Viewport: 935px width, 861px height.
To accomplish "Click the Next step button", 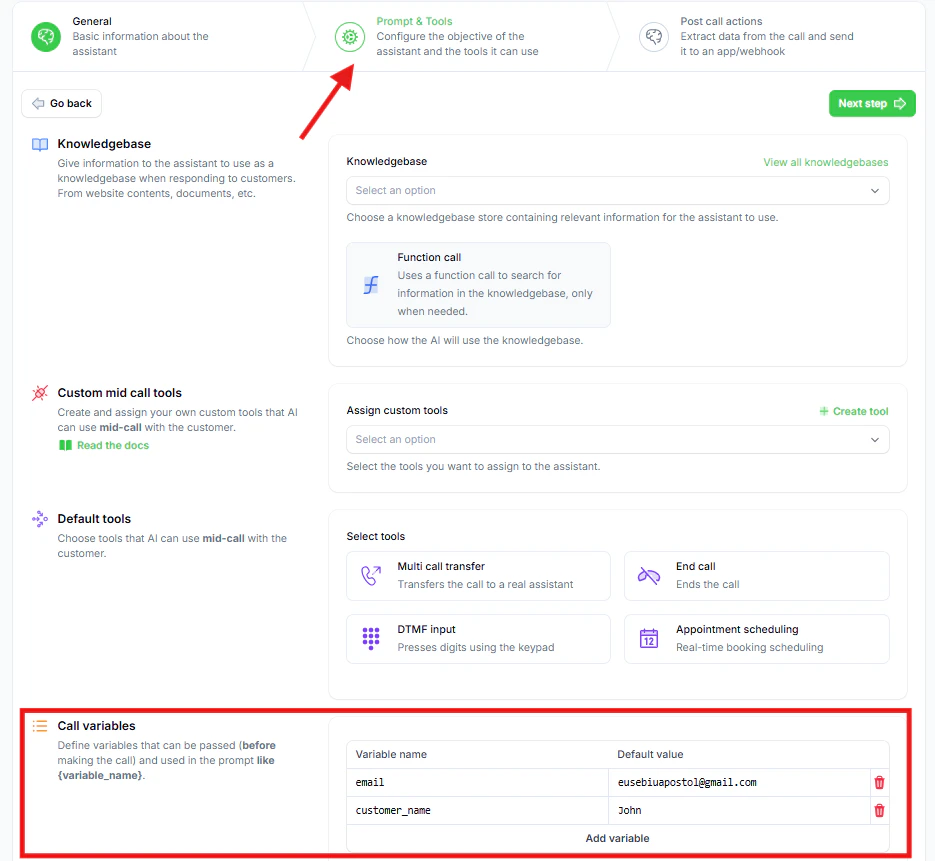I will (871, 103).
